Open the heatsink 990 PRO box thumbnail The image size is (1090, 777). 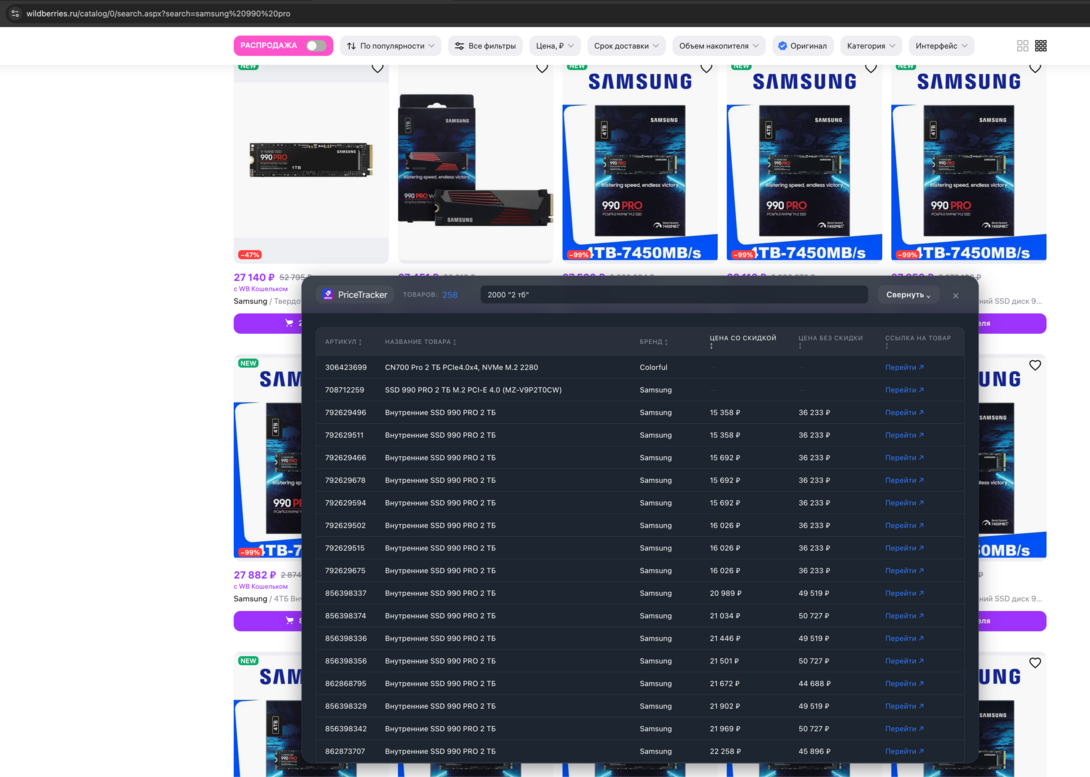pyautogui.click(x=475, y=163)
